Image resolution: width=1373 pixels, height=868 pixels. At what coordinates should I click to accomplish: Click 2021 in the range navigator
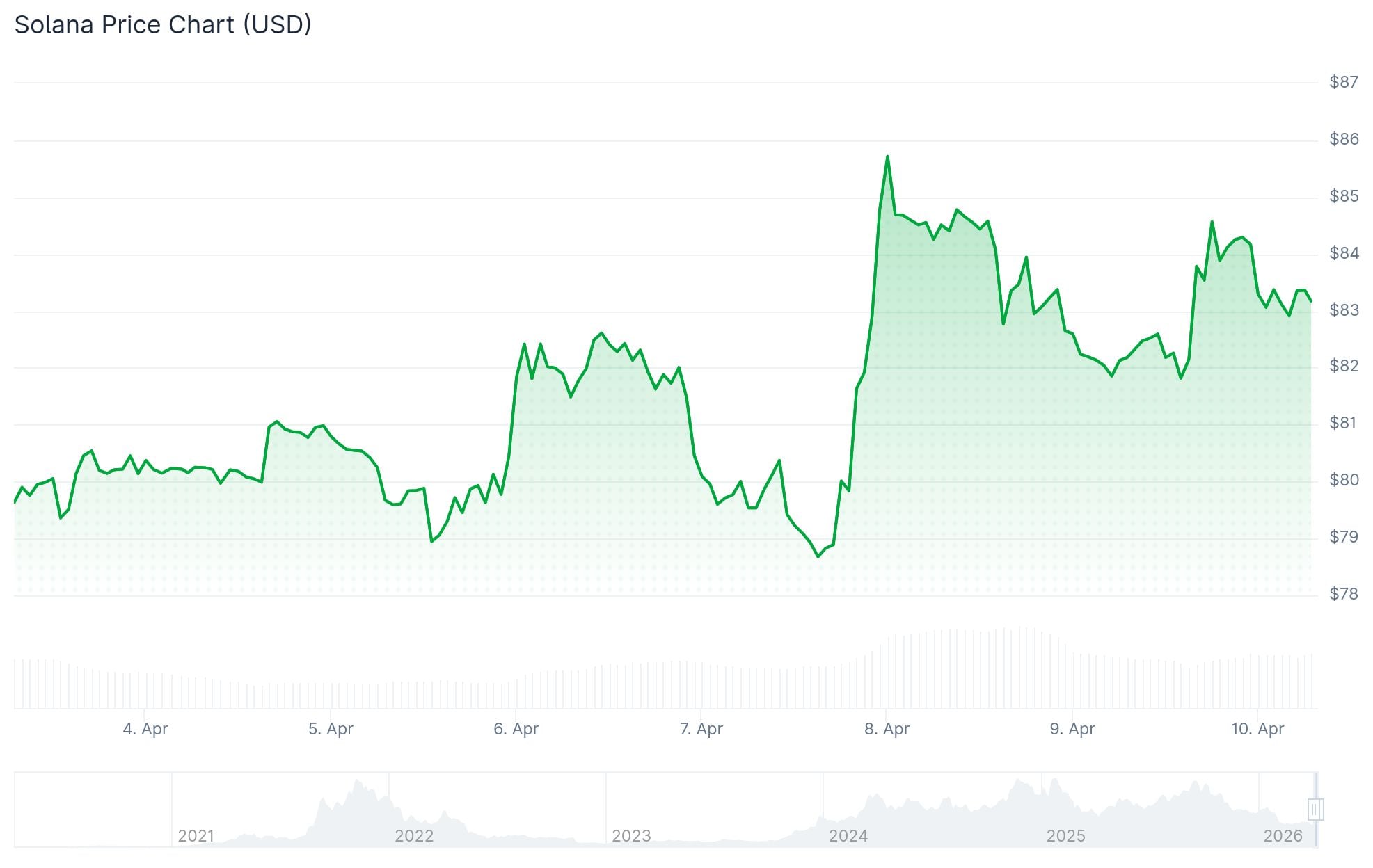coord(196,835)
